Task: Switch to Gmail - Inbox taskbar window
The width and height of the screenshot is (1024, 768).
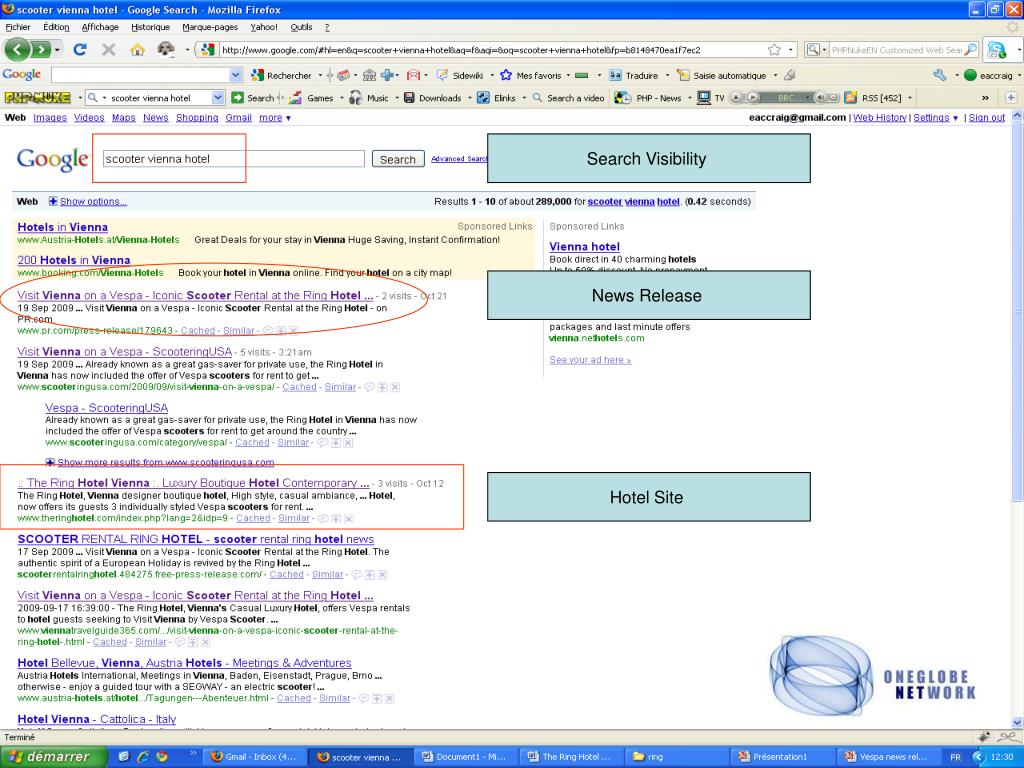Action: coord(255,757)
